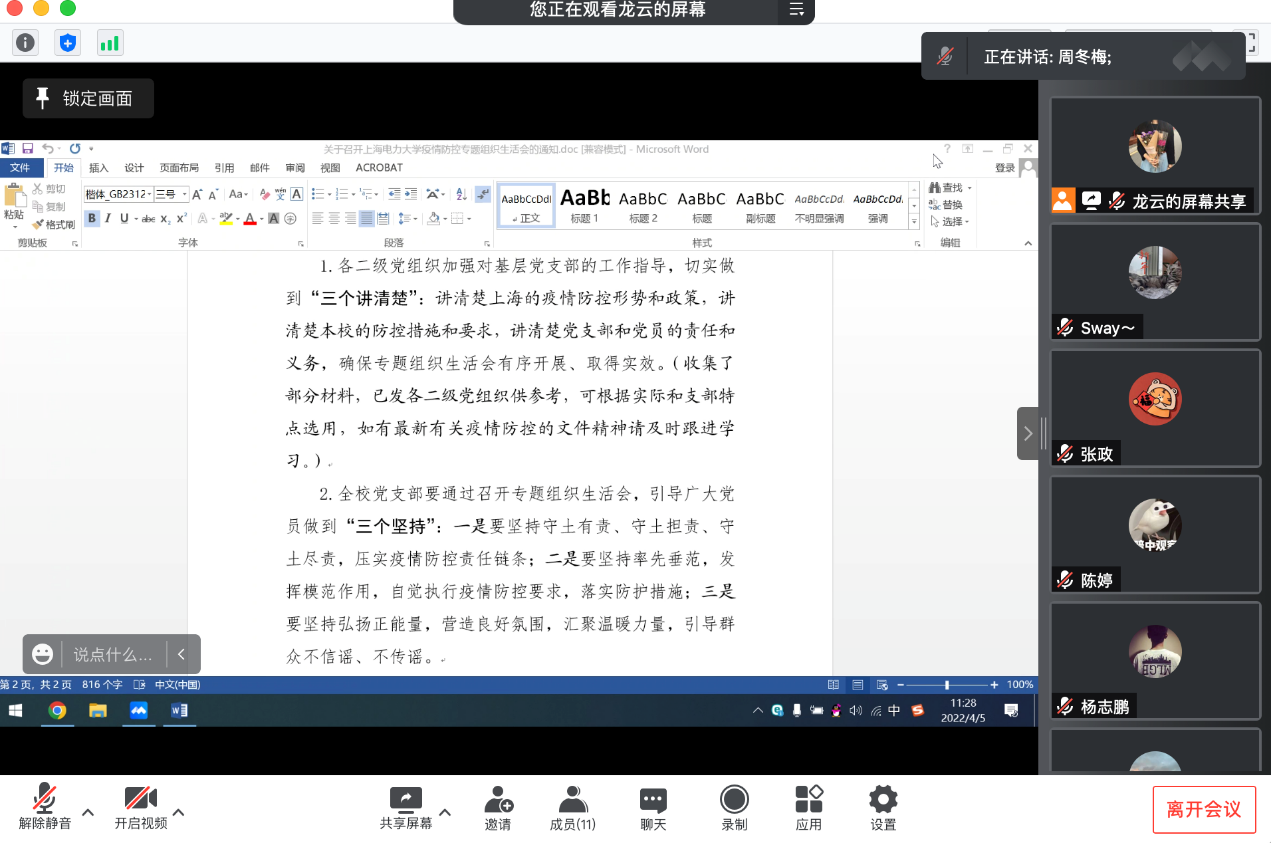Image resolution: width=1271 pixels, height=843 pixels.
Task: Click the share screen button
Action: (x=406, y=807)
